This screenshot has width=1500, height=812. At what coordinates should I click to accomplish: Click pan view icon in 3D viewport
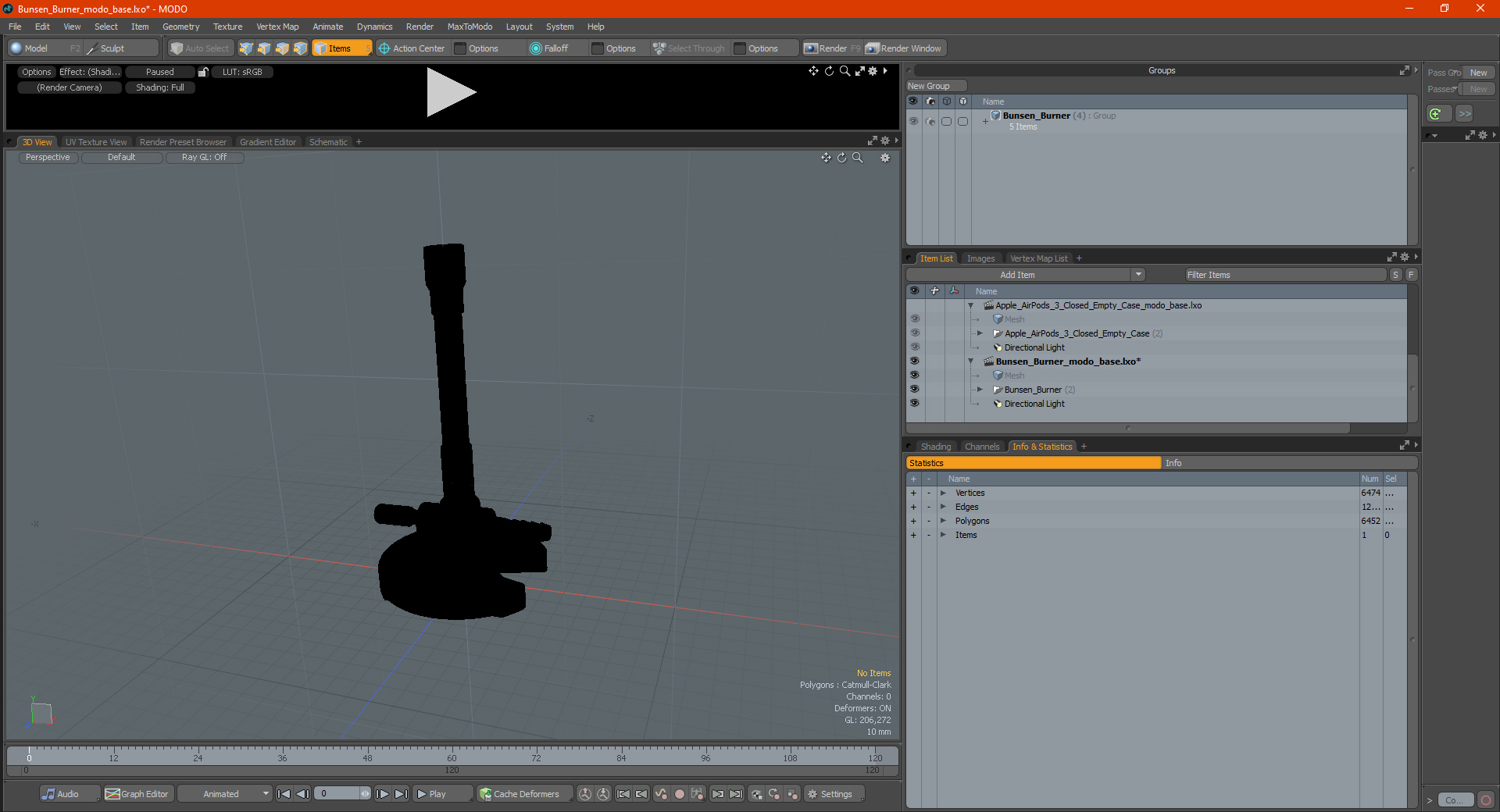(x=826, y=158)
